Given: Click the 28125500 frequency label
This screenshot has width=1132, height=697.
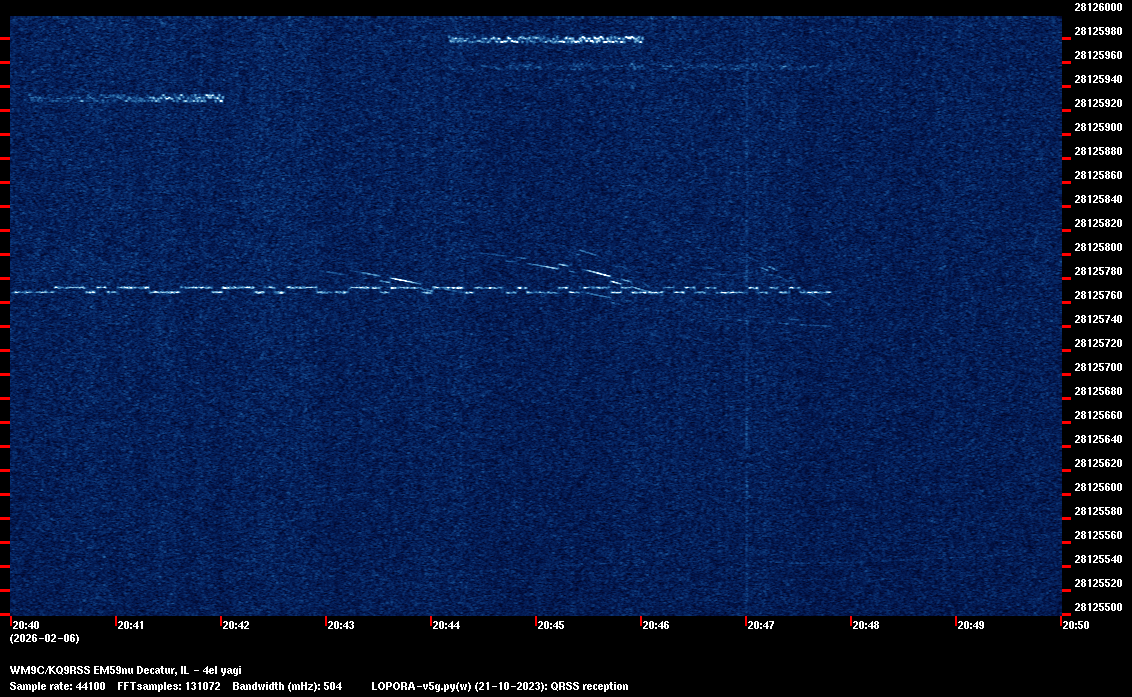Looking at the screenshot, I should coord(1097,607).
